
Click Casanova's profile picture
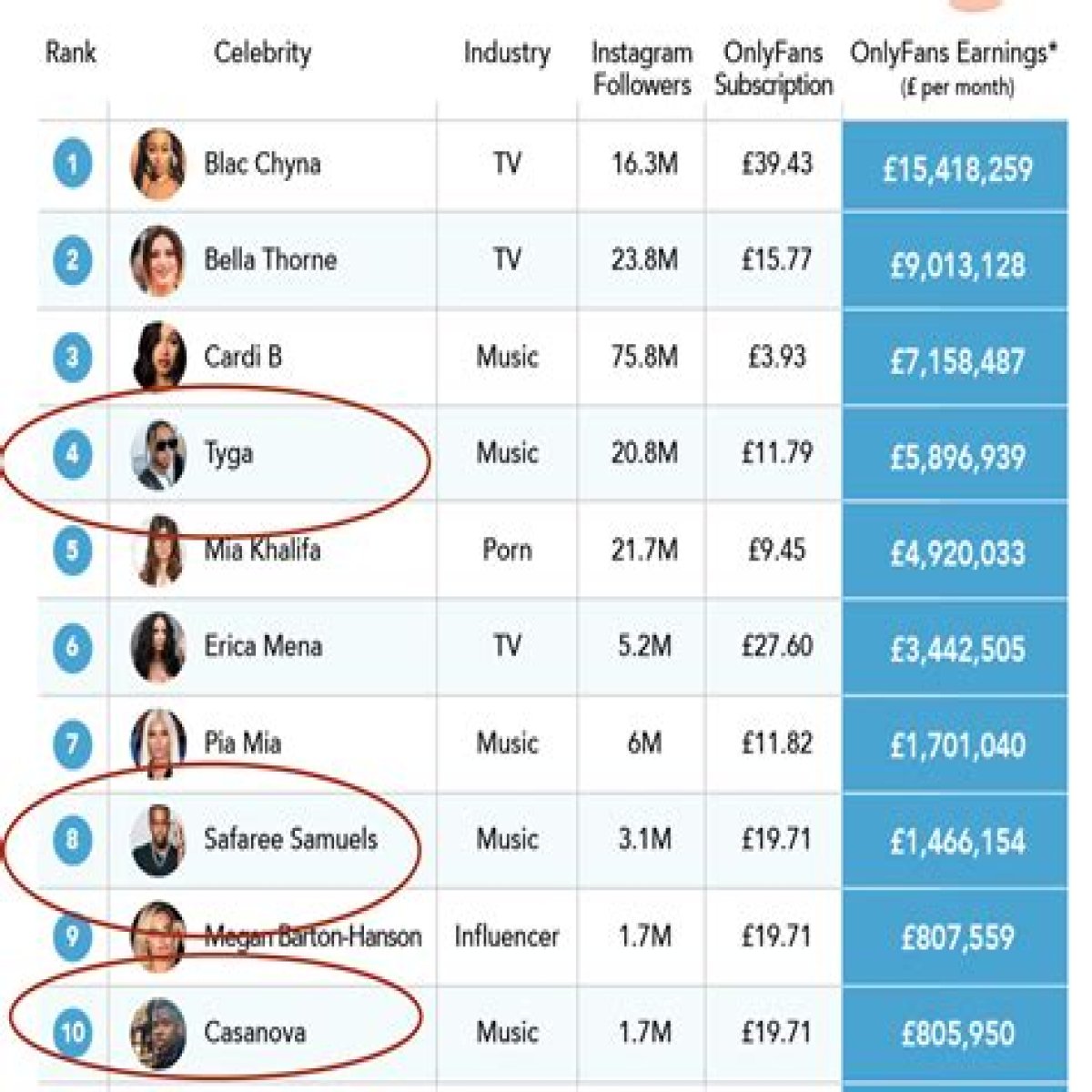[158, 1033]
